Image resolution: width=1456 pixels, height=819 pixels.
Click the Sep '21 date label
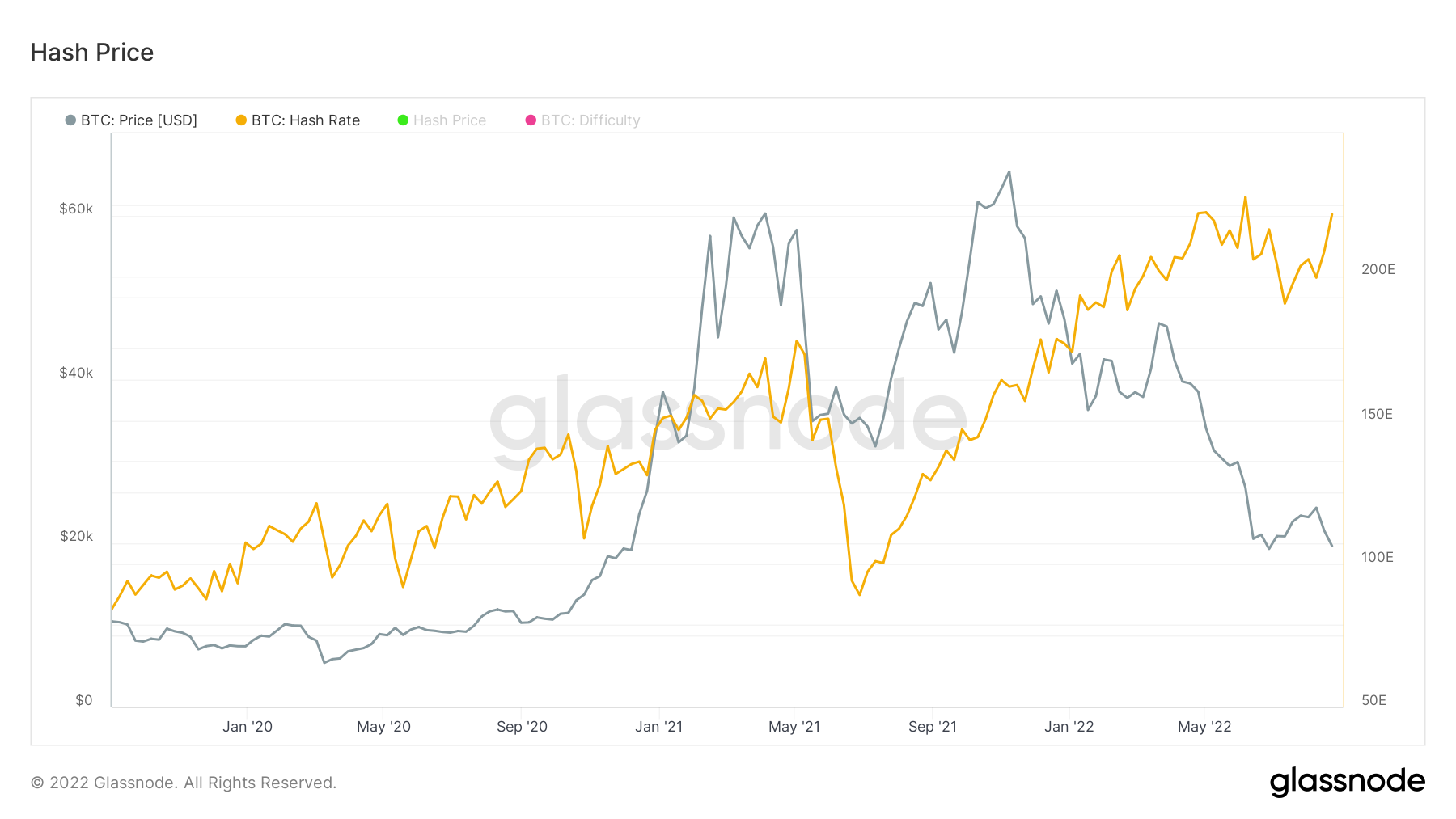coord(933,727)
